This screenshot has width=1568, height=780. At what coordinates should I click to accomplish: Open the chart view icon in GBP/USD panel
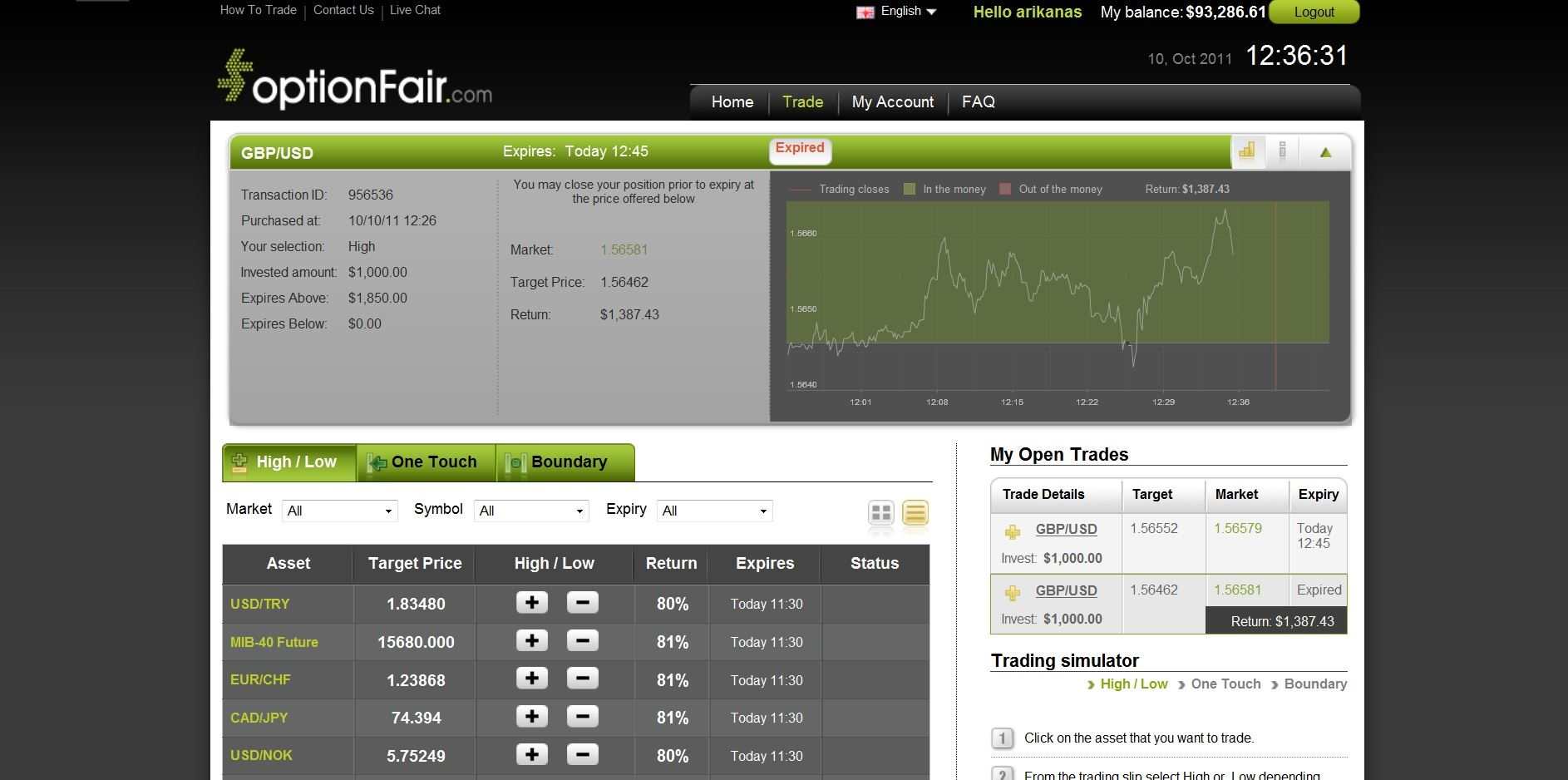point(1247,151)
